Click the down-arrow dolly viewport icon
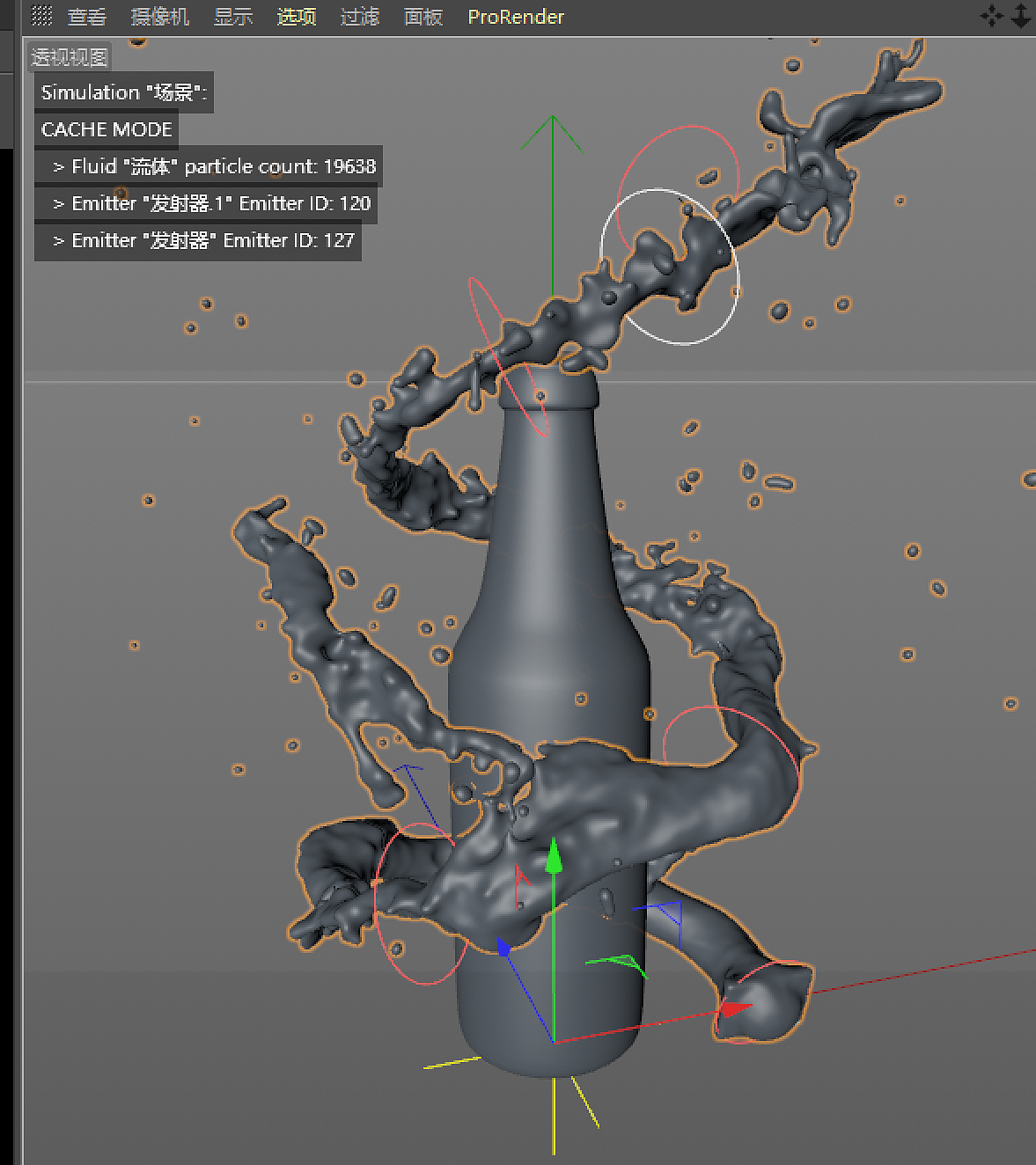1036x1165 pixels. pos(1021,16)
